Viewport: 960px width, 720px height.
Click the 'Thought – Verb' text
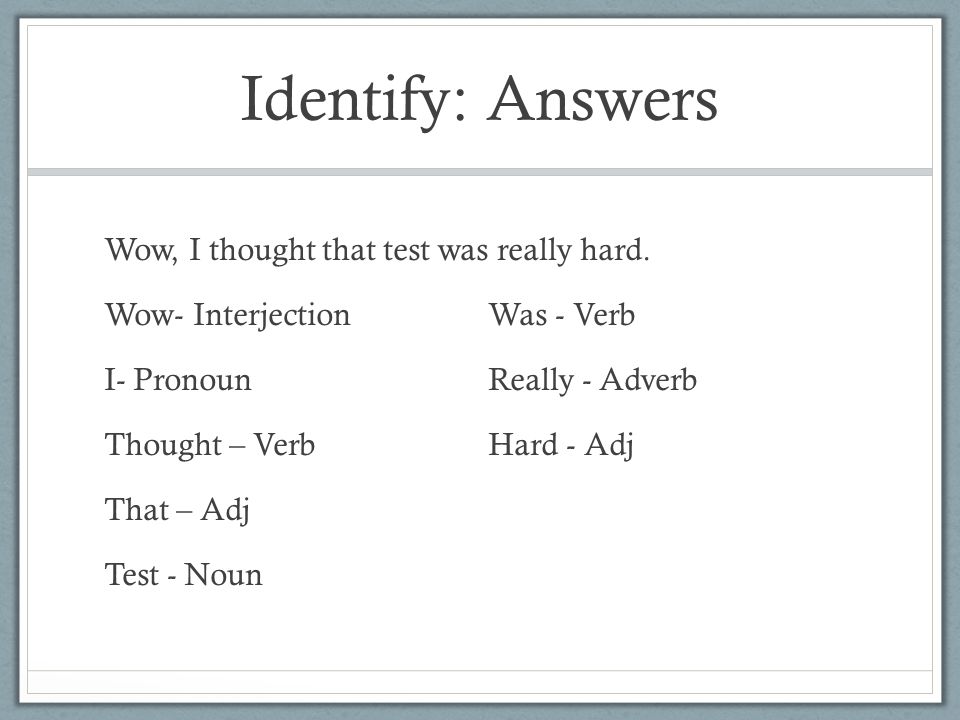tap(210, 445)
